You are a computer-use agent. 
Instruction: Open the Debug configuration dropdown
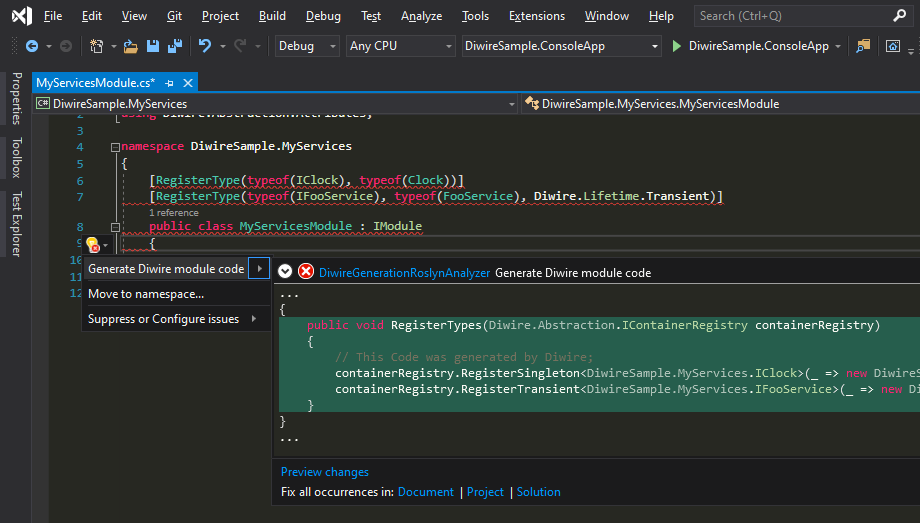(307, 46)
